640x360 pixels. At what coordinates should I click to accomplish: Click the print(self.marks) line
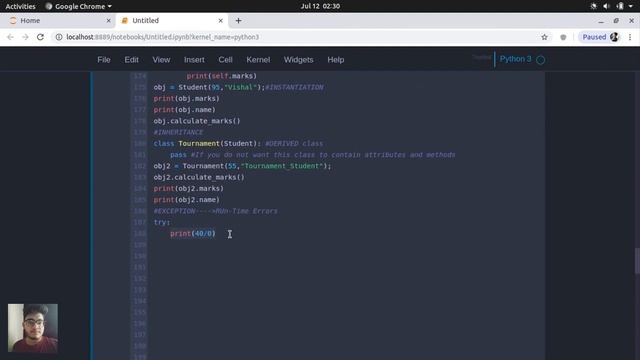coord(222,76)
